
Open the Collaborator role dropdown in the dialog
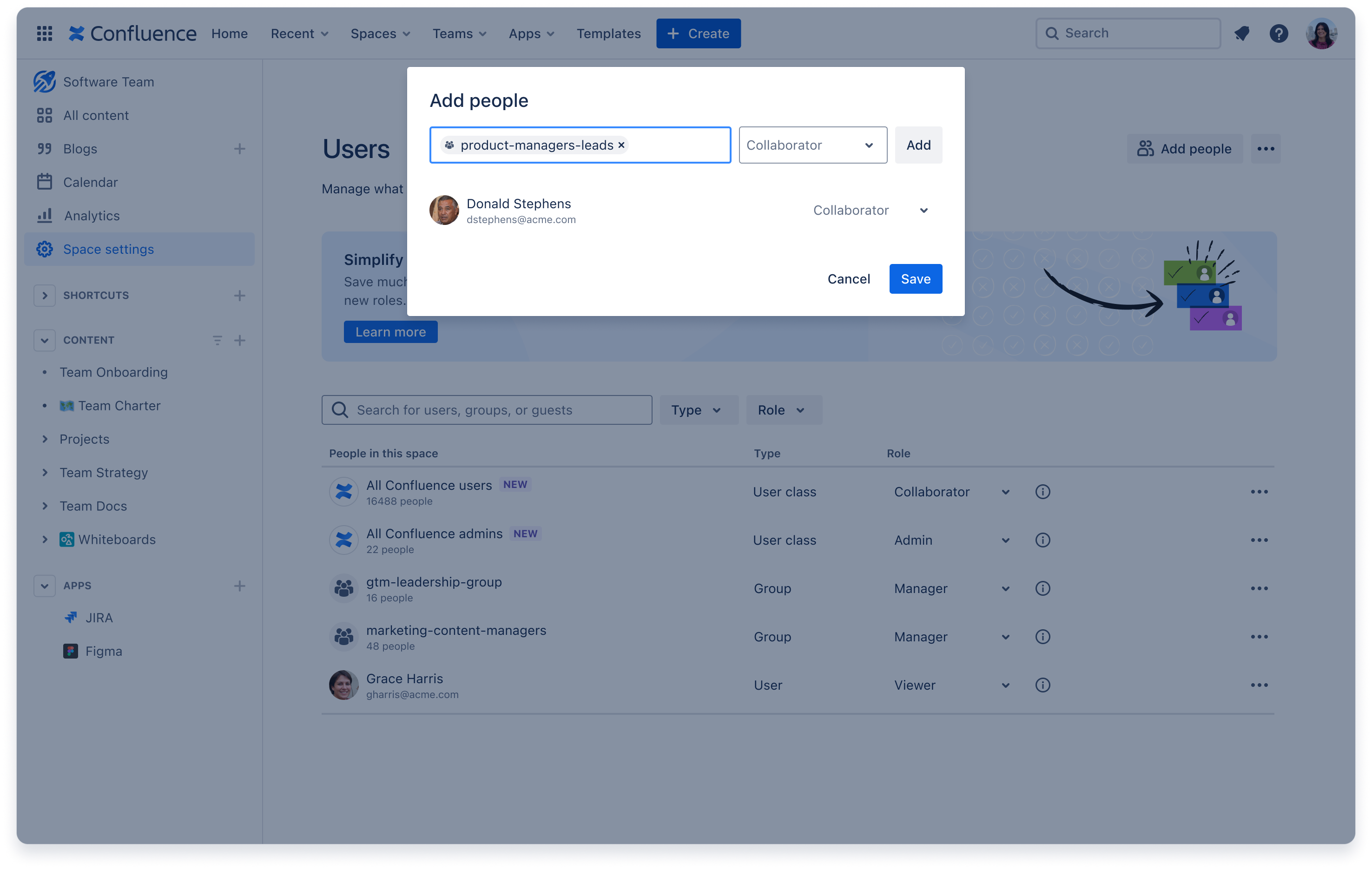click(x=813, y=145)
